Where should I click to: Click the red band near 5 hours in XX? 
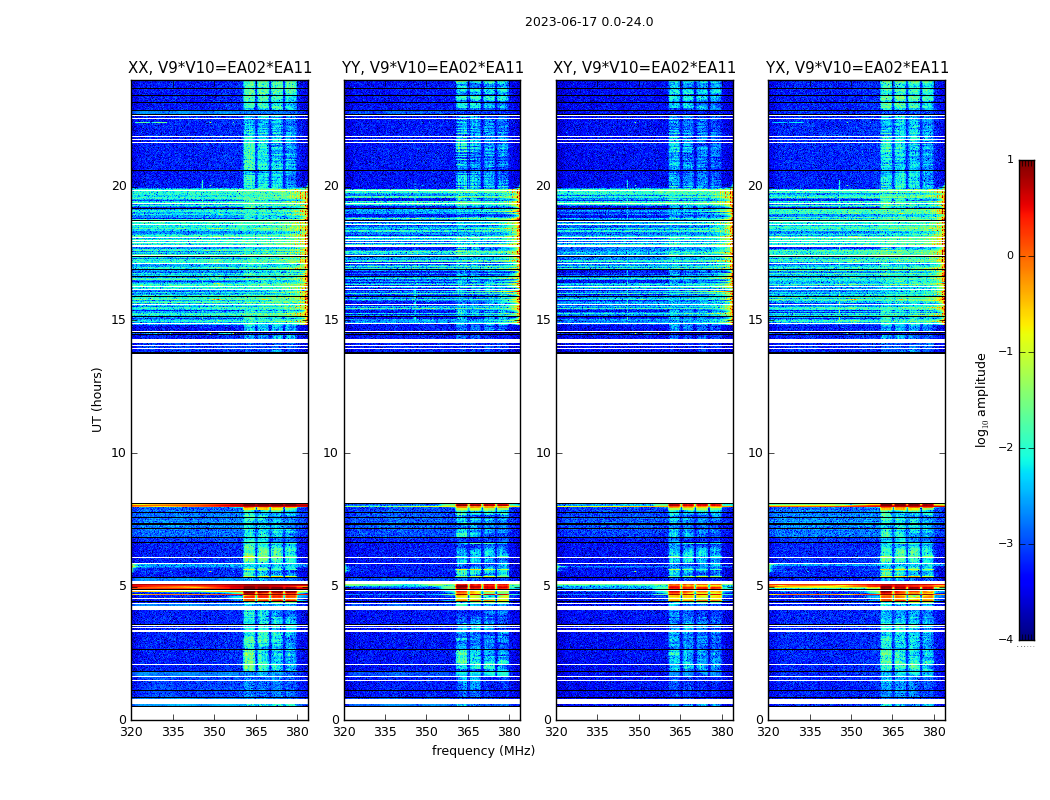point(220,588)
